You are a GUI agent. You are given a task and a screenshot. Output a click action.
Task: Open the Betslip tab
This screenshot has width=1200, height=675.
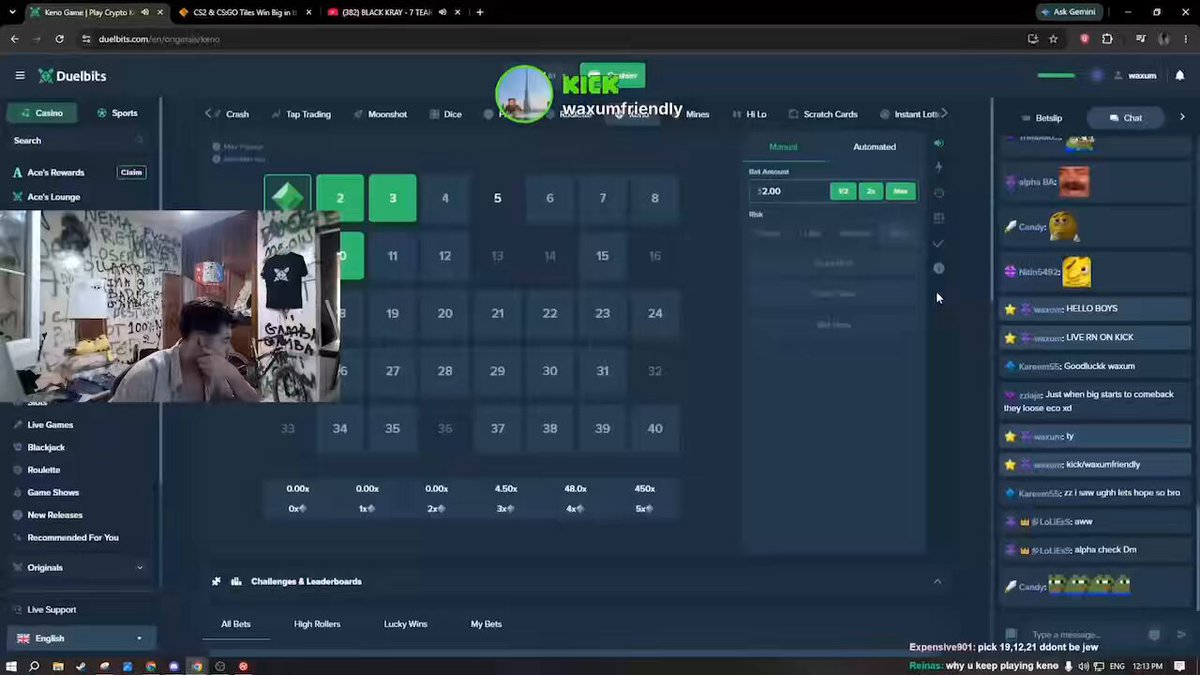click(x=1041, y=118)
